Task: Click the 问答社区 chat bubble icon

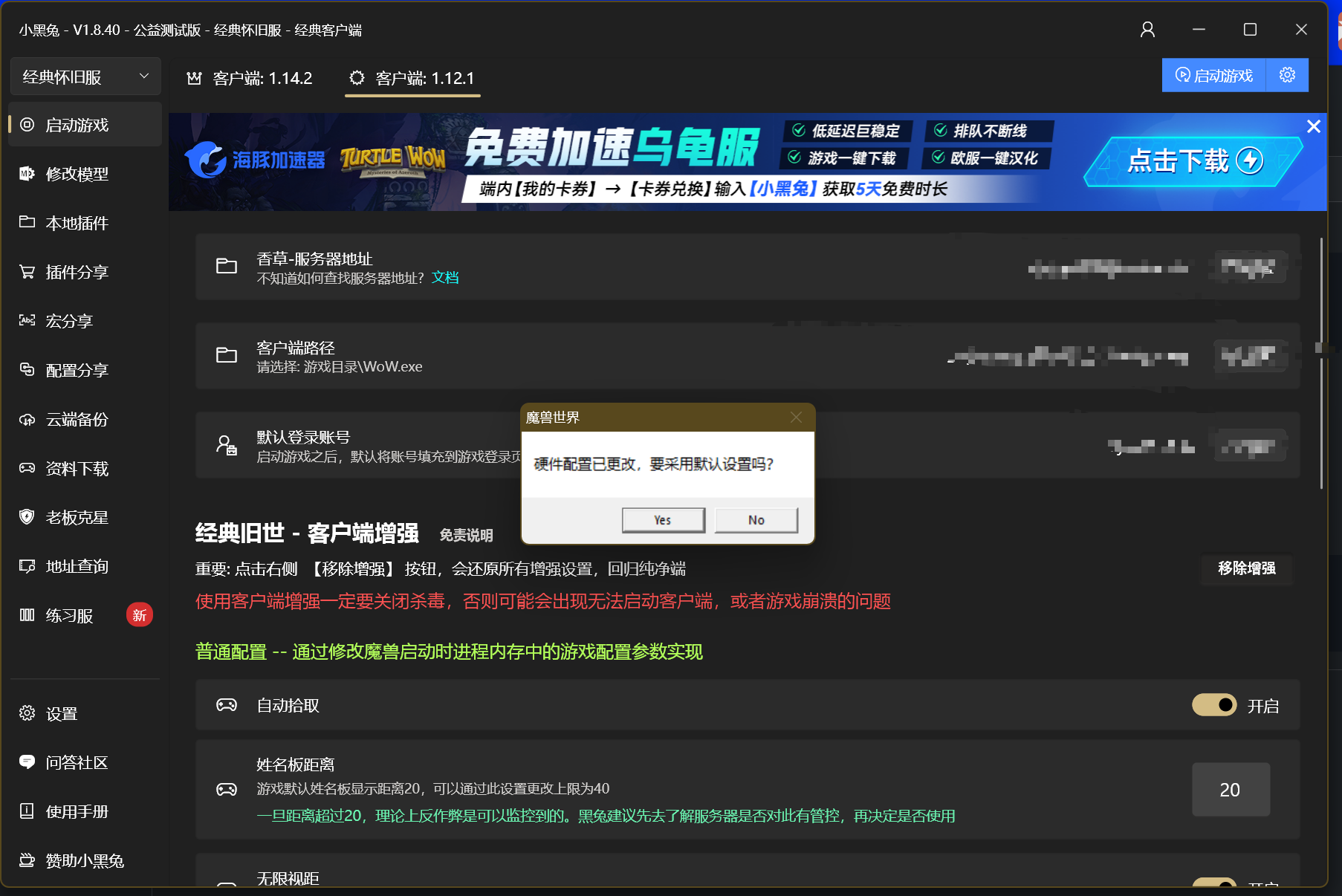Action: pos(27,762)
